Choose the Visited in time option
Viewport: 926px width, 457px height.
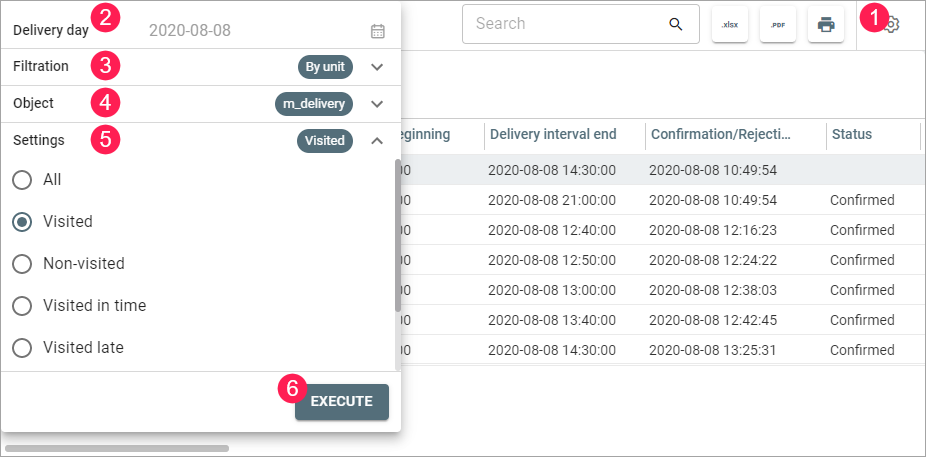(x=22, y=306)
